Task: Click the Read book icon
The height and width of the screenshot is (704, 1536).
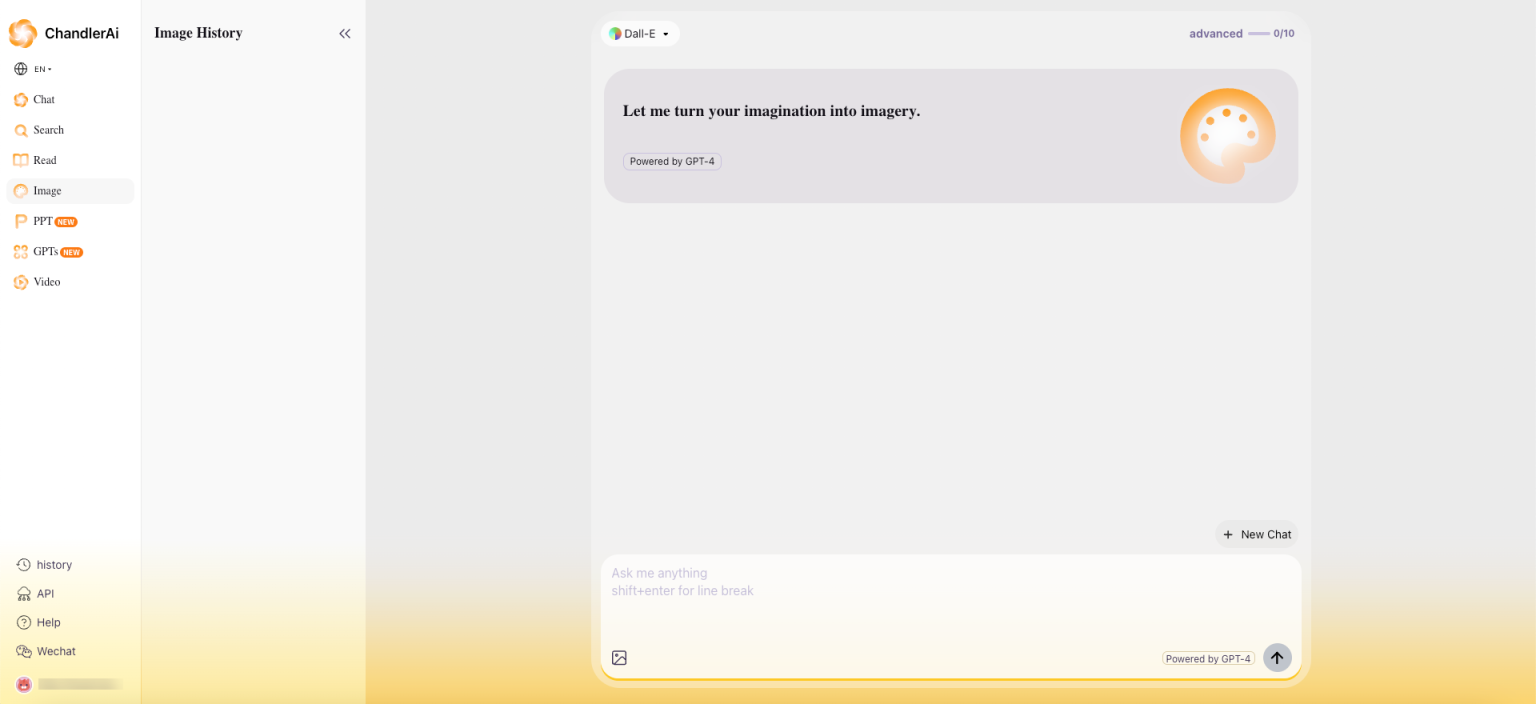Action: tap(21, 160)
